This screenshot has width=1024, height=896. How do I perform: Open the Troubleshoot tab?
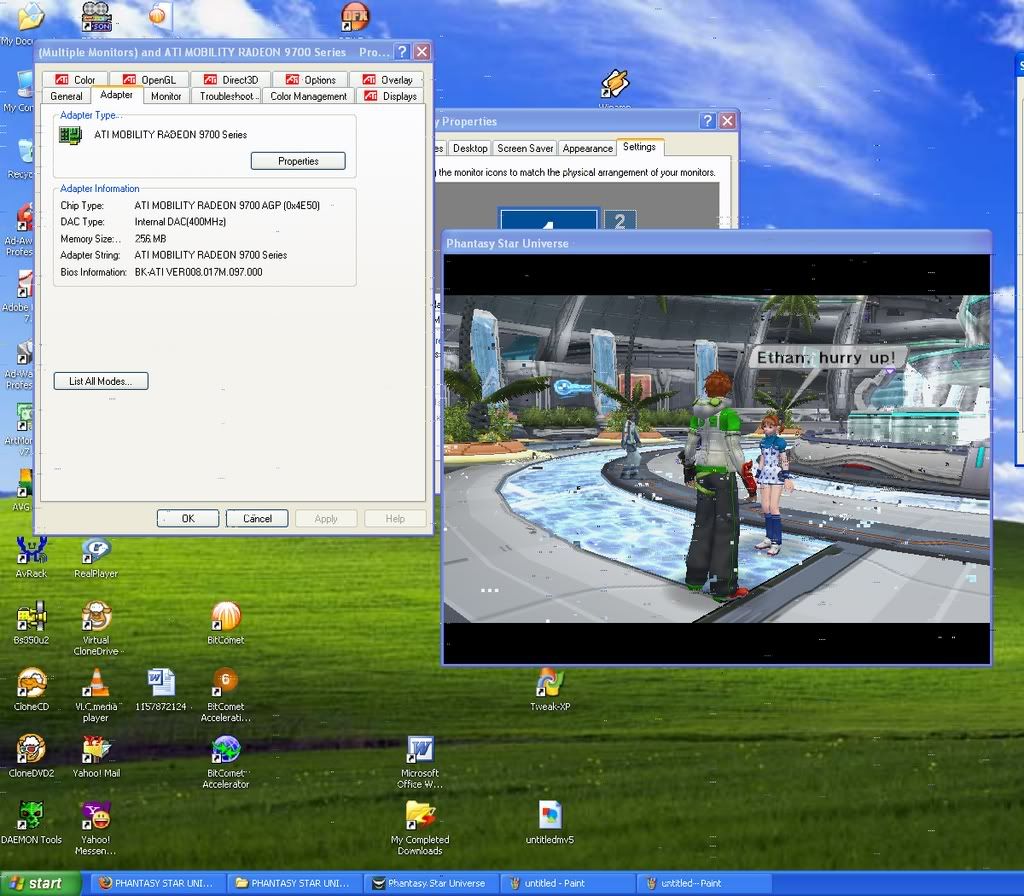click(227, 96)
